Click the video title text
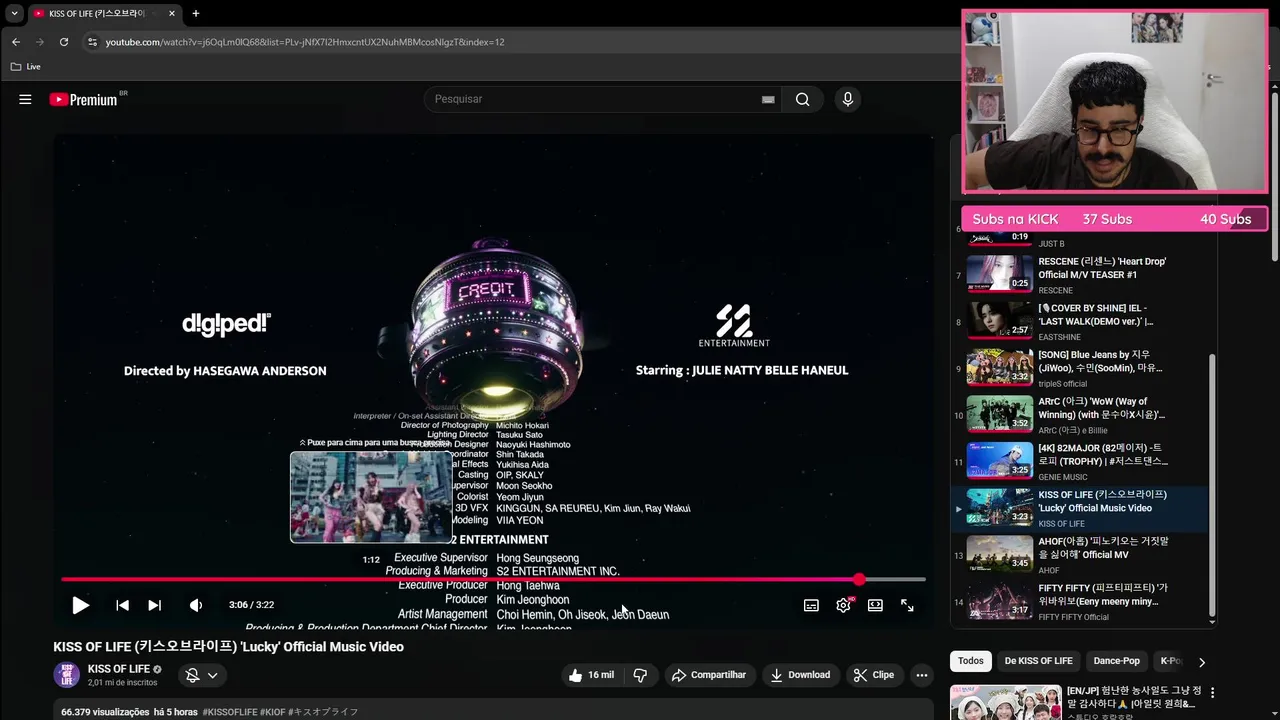 (229, 647)
